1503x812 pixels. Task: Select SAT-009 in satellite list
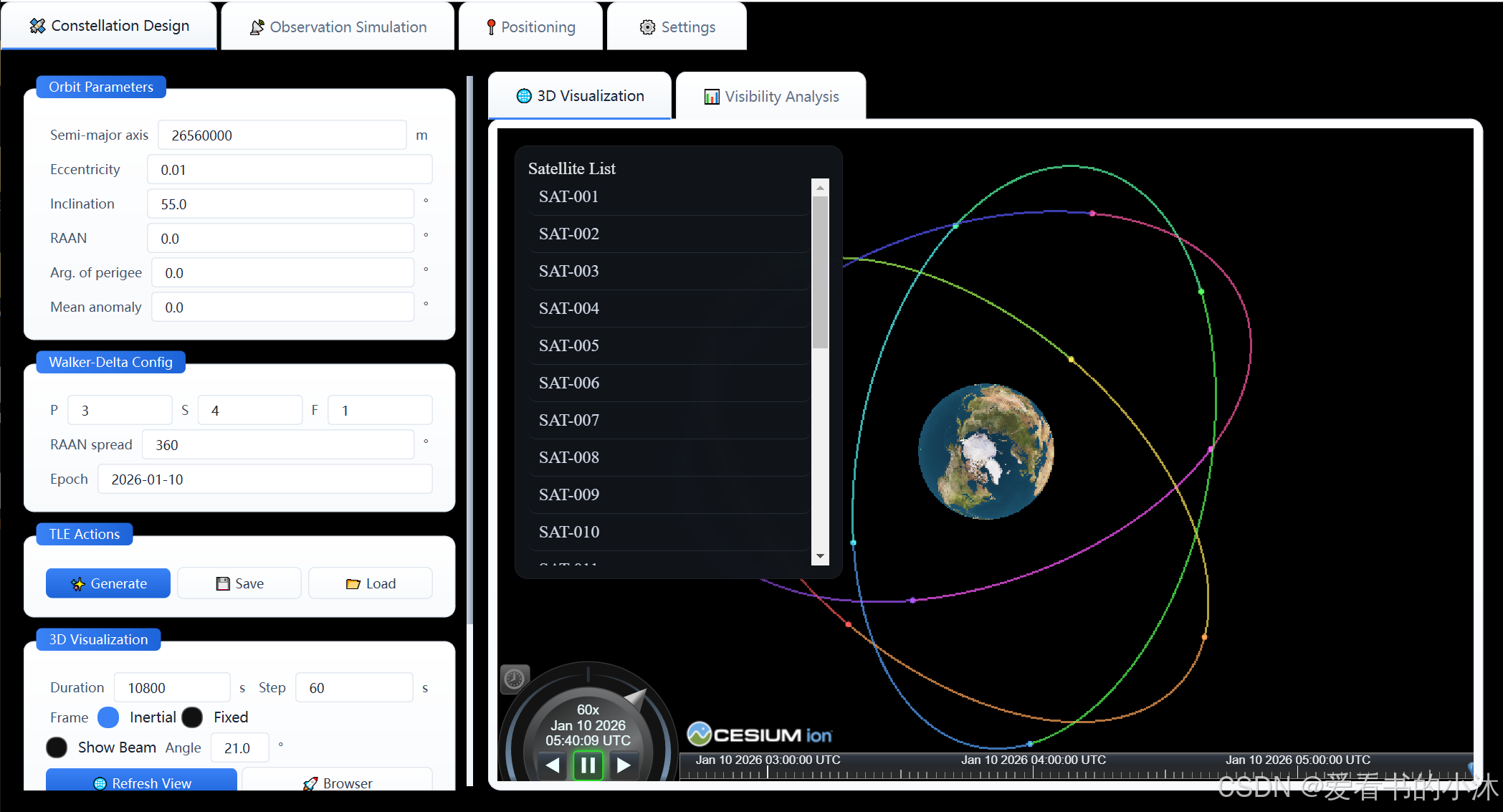pos(669,495)
